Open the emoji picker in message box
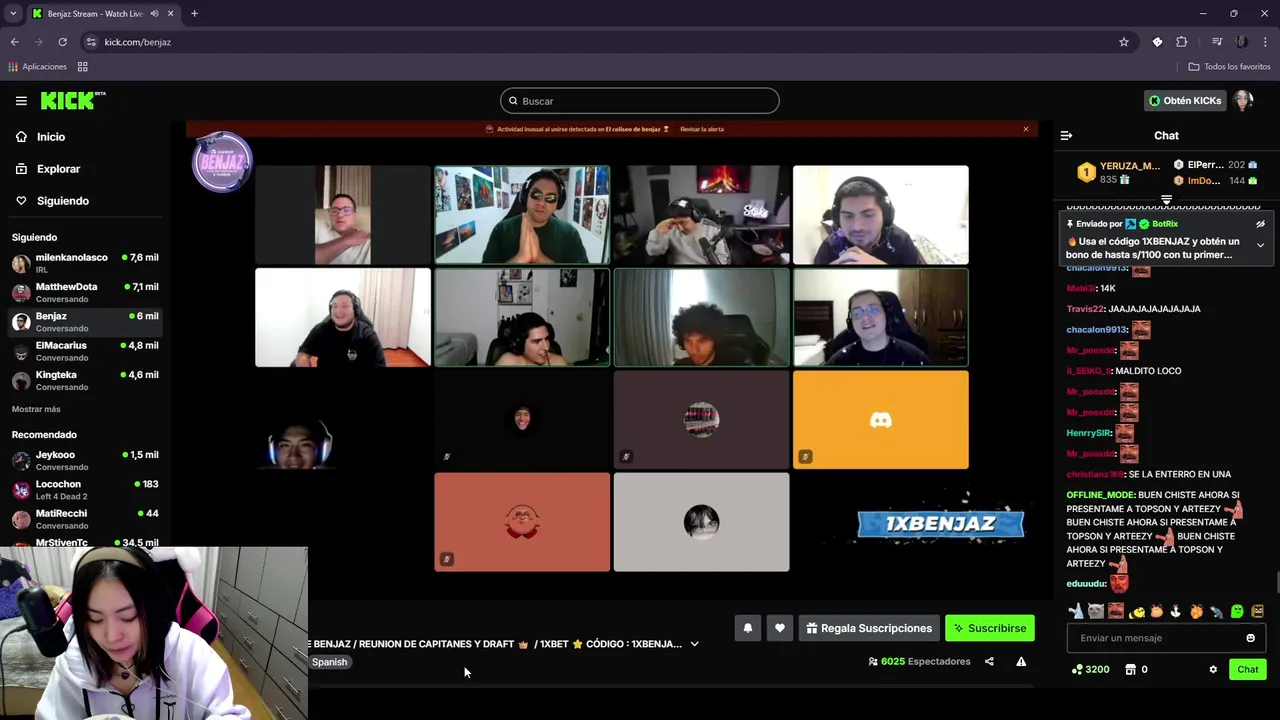Image resolution: width=1280 pixels, height=720 pixels. pos(1250,638)
